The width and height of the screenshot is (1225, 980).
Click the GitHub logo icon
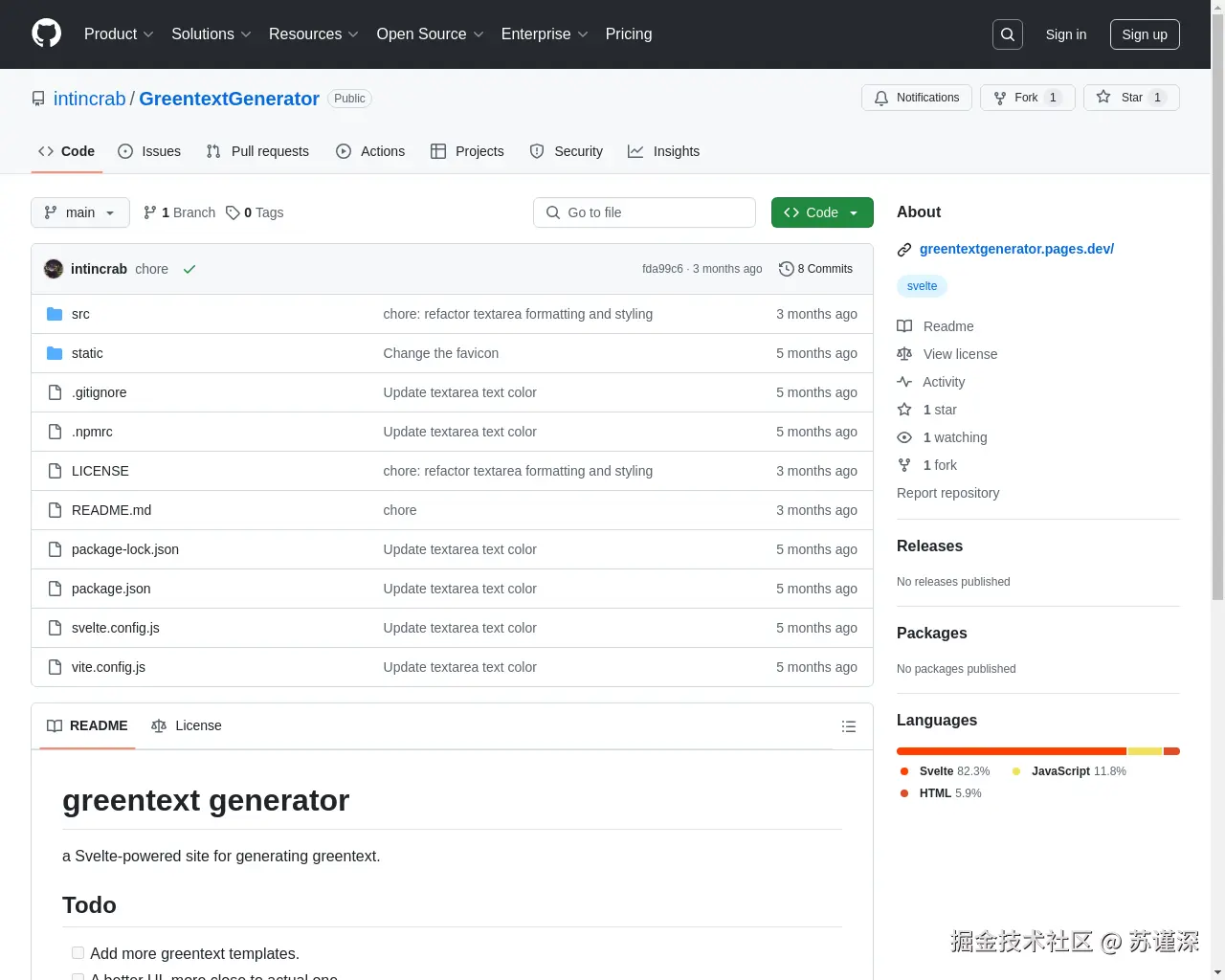[x=46, y=33]
